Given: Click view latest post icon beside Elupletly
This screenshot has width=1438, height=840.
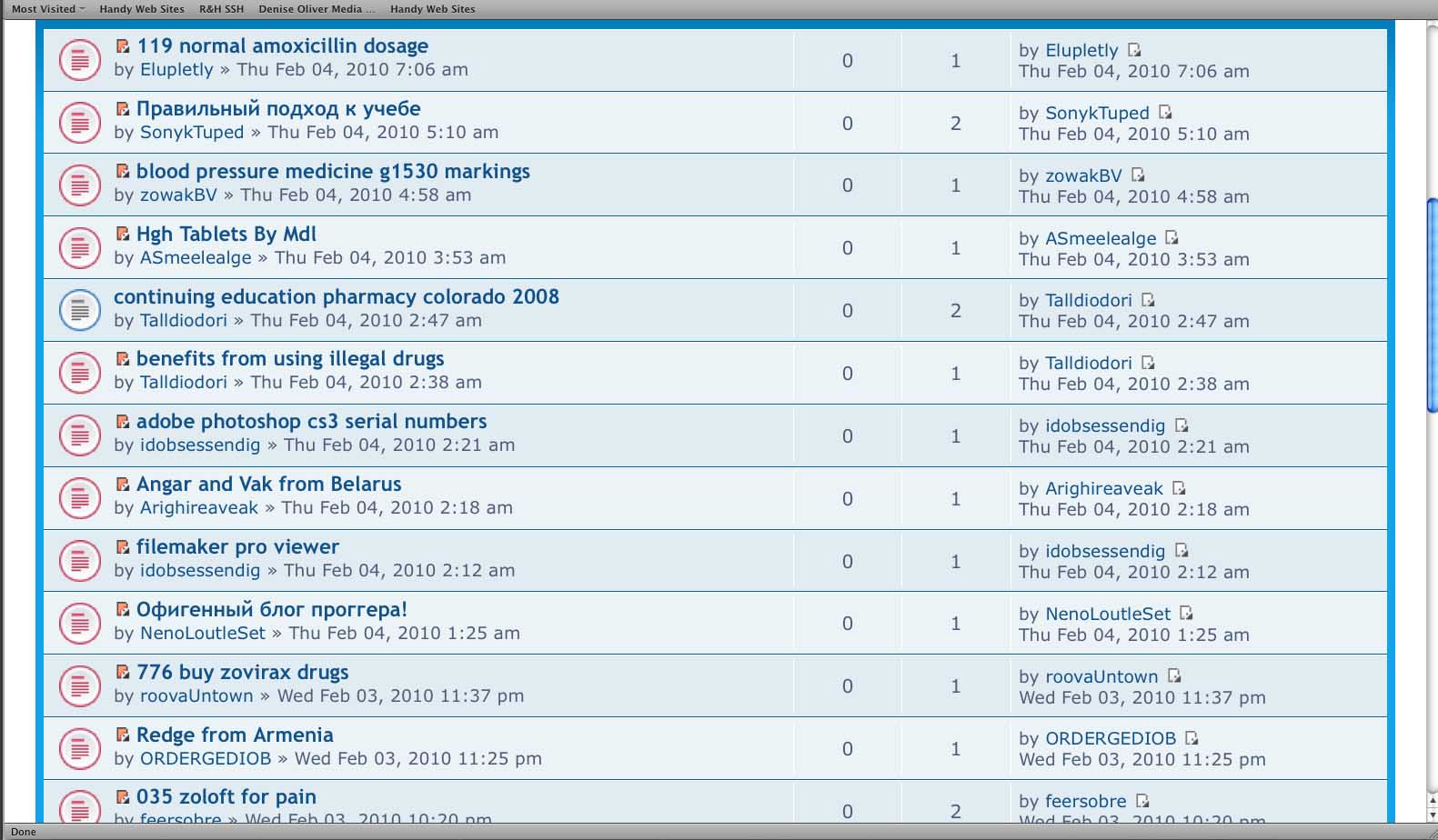Looking at the screenshot, I should pos(1133,50).
